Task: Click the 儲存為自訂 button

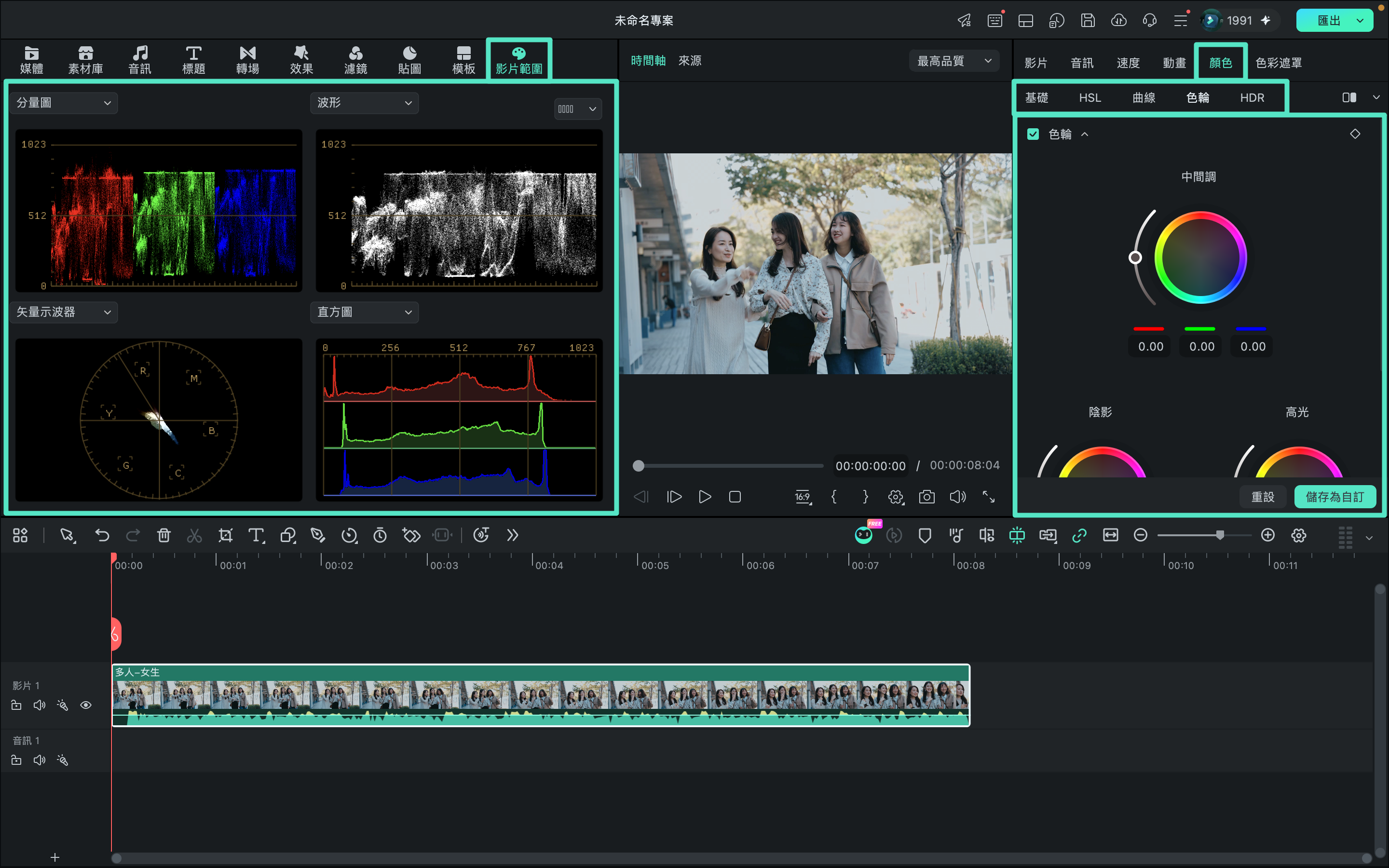Action: point(1335,497)
